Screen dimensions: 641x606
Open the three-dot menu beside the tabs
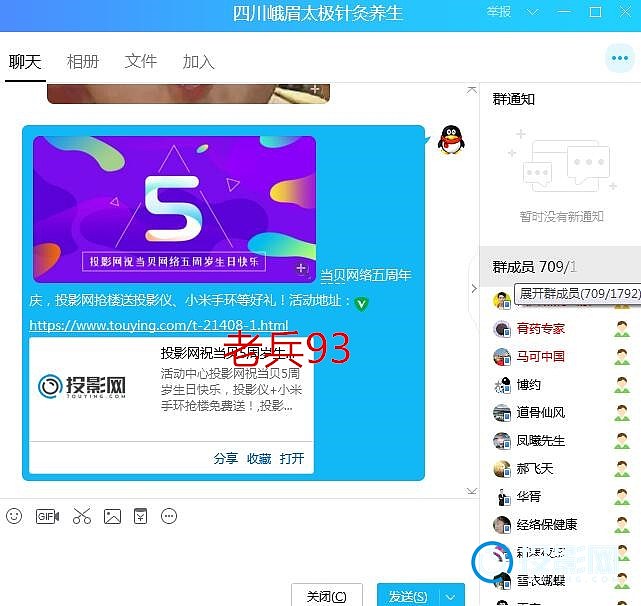(619, 58)
